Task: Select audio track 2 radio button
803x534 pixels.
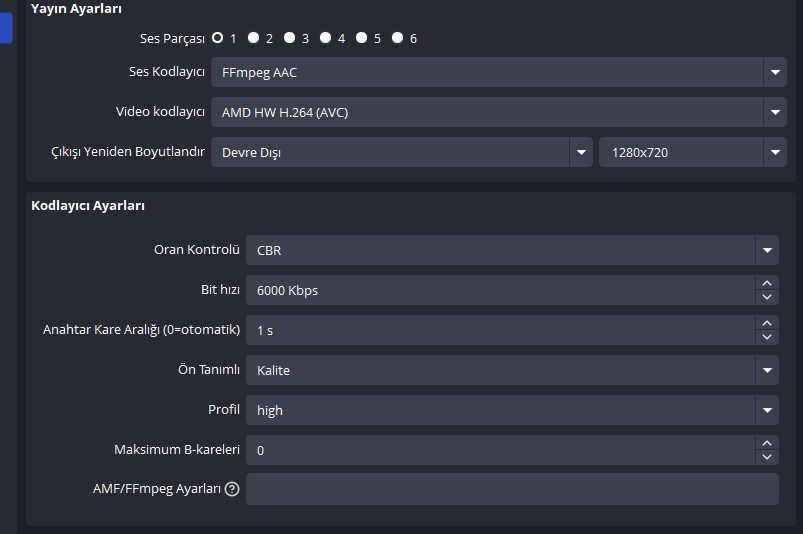Action: 254,38
